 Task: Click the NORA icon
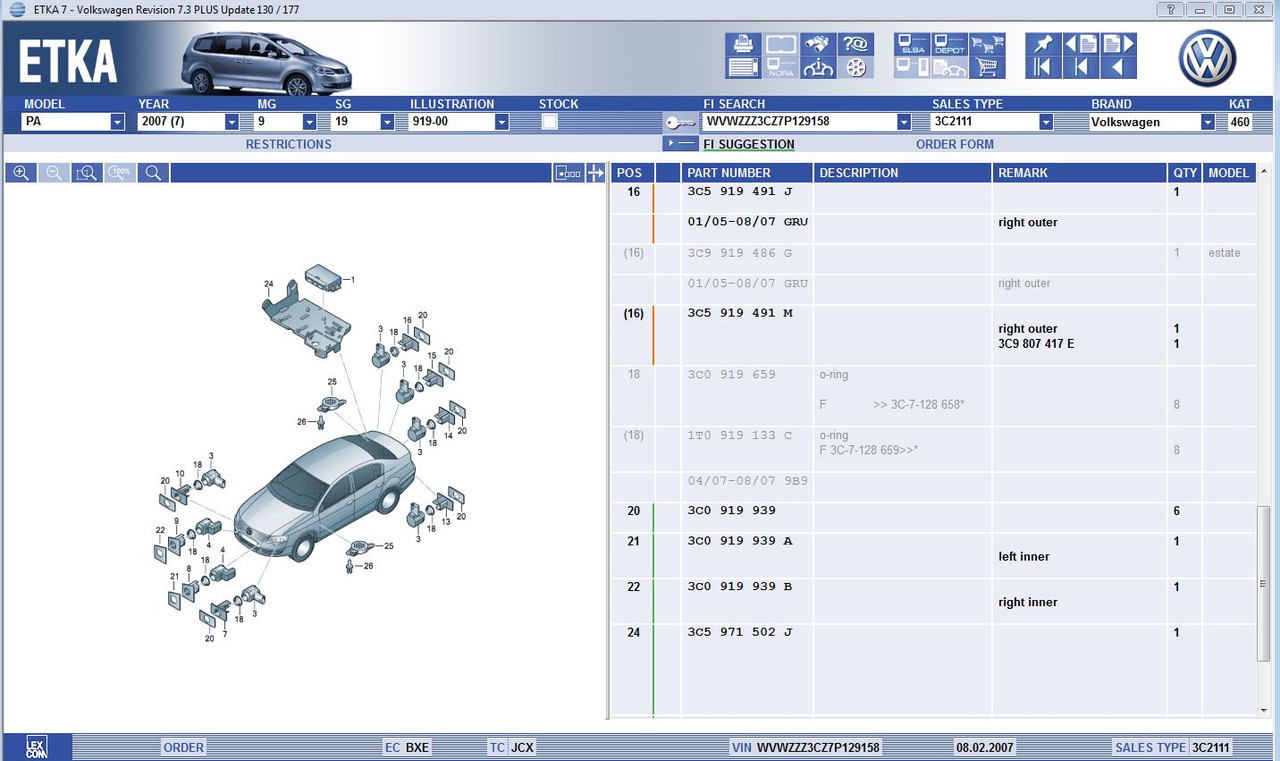[781, 68]
